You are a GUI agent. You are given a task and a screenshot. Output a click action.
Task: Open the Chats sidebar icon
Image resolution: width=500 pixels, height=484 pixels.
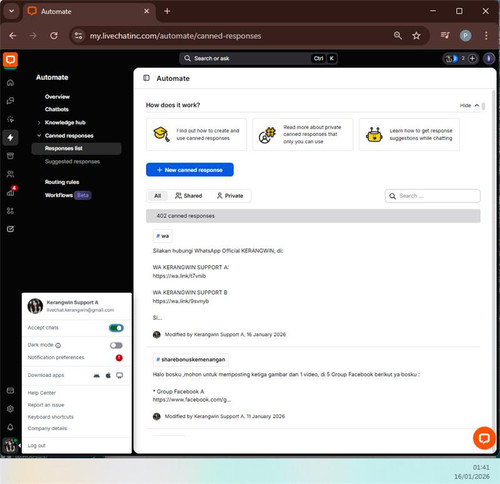[x=10, y=101]
